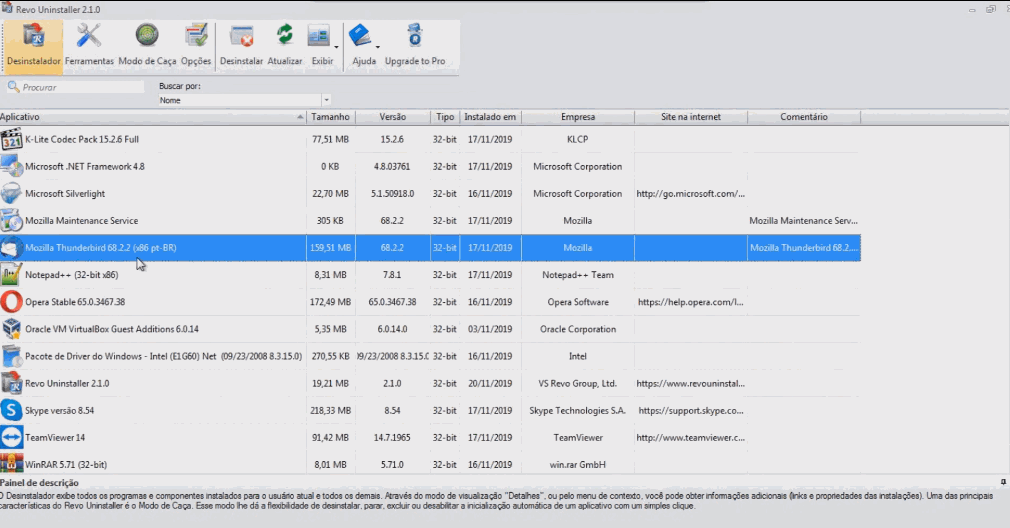This screenshot has width=1010, height=528.
Task: Click Intel company cell
Action: [578, 355]
